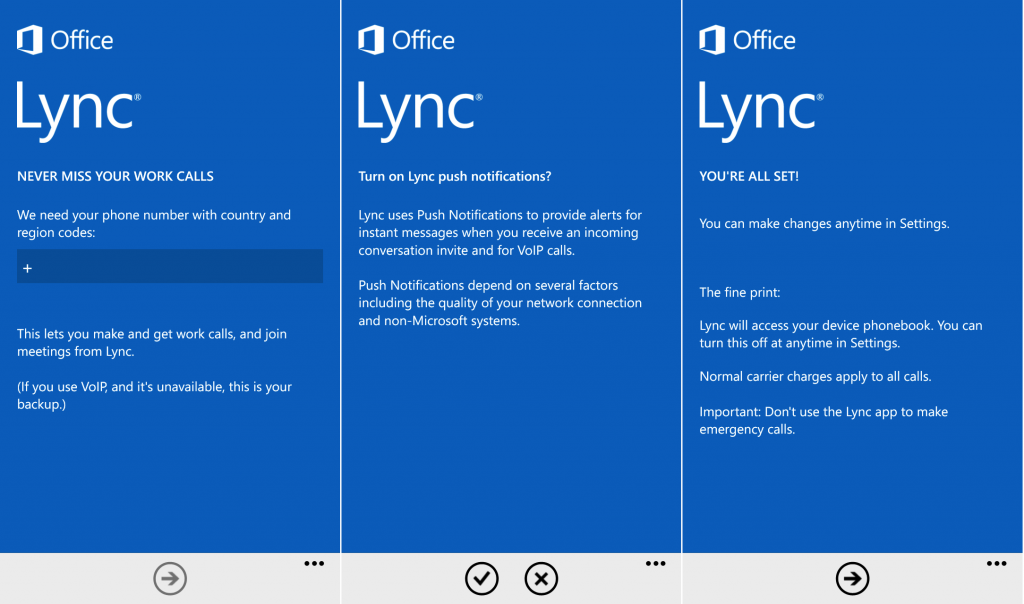
Task: Click the Office logo on the You're All Set screen
Action: [747, 40]
